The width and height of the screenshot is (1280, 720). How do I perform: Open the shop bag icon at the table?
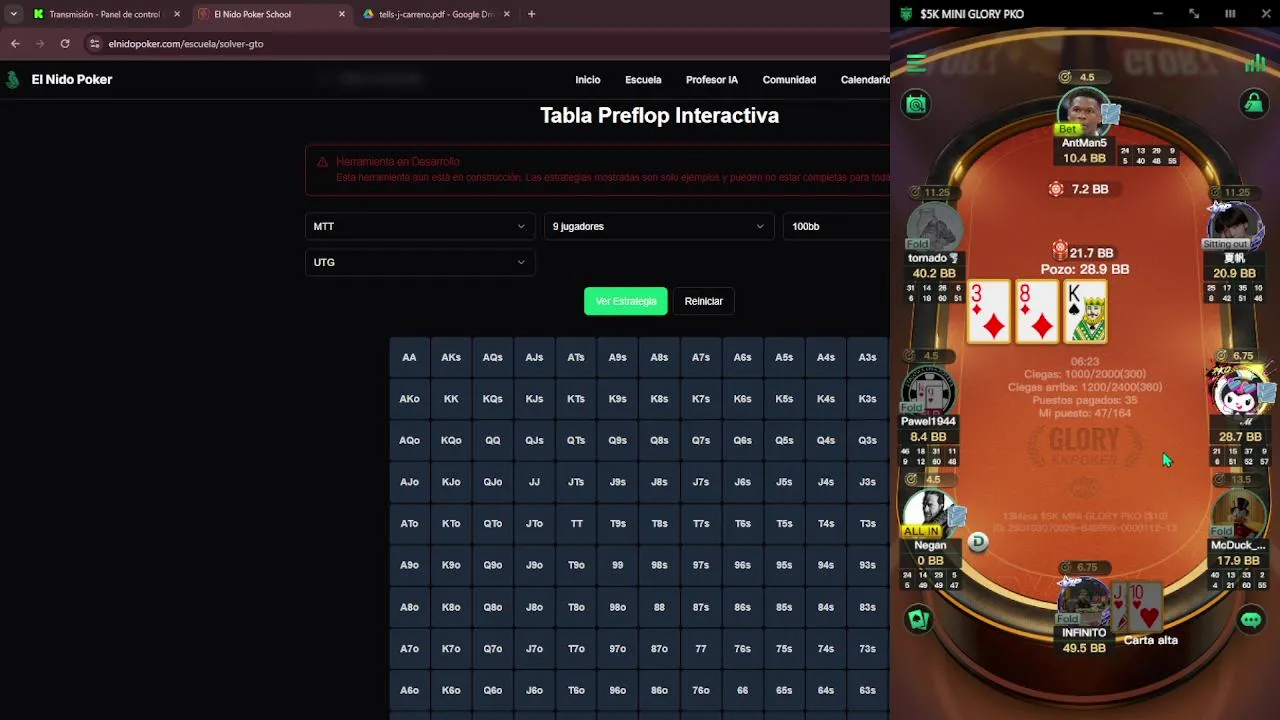(1253, 103)
